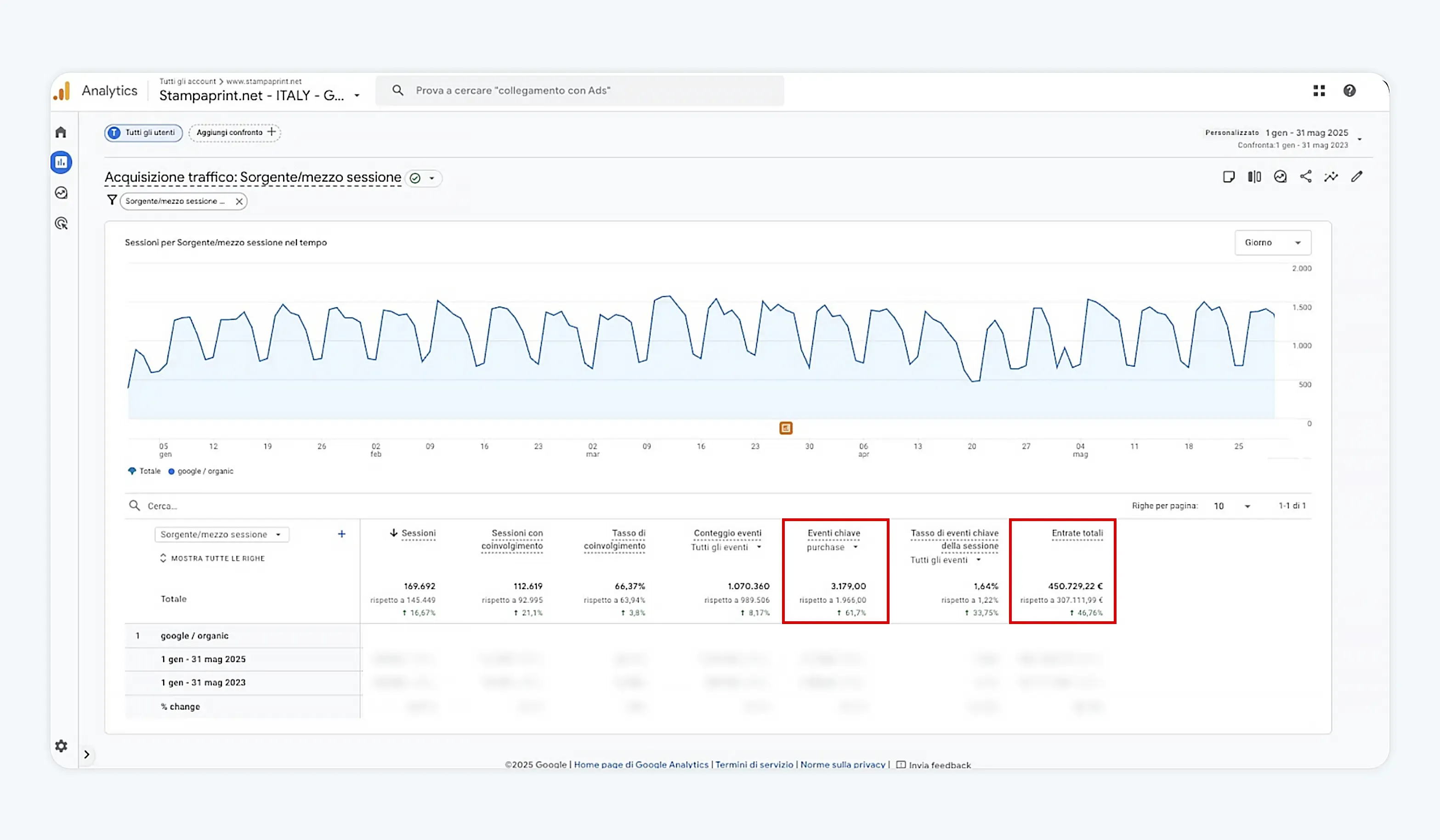Click the filter funnel icon
Viewport: 1440px width, 840px height.
(x=112, y=200)
